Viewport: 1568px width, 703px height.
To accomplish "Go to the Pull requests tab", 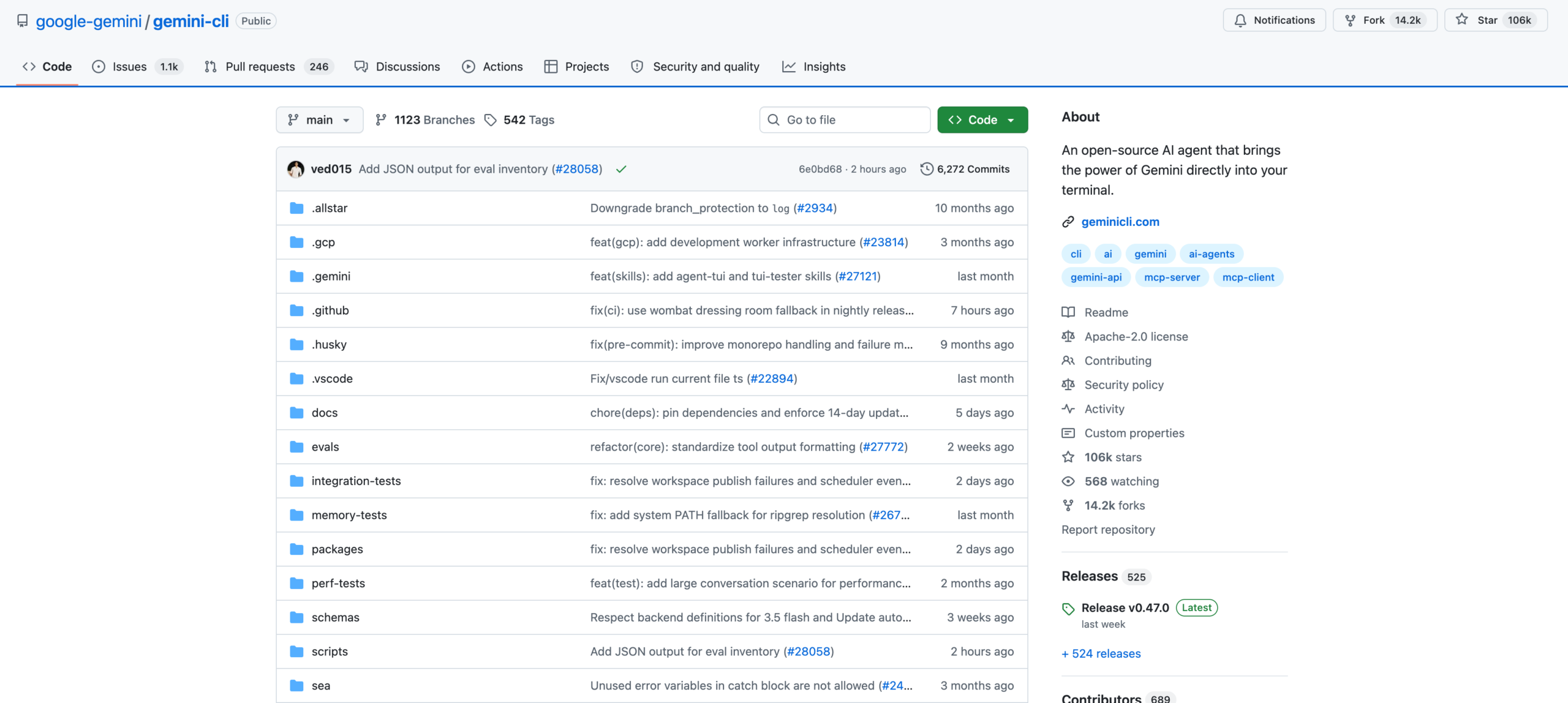I will [268, 67].
